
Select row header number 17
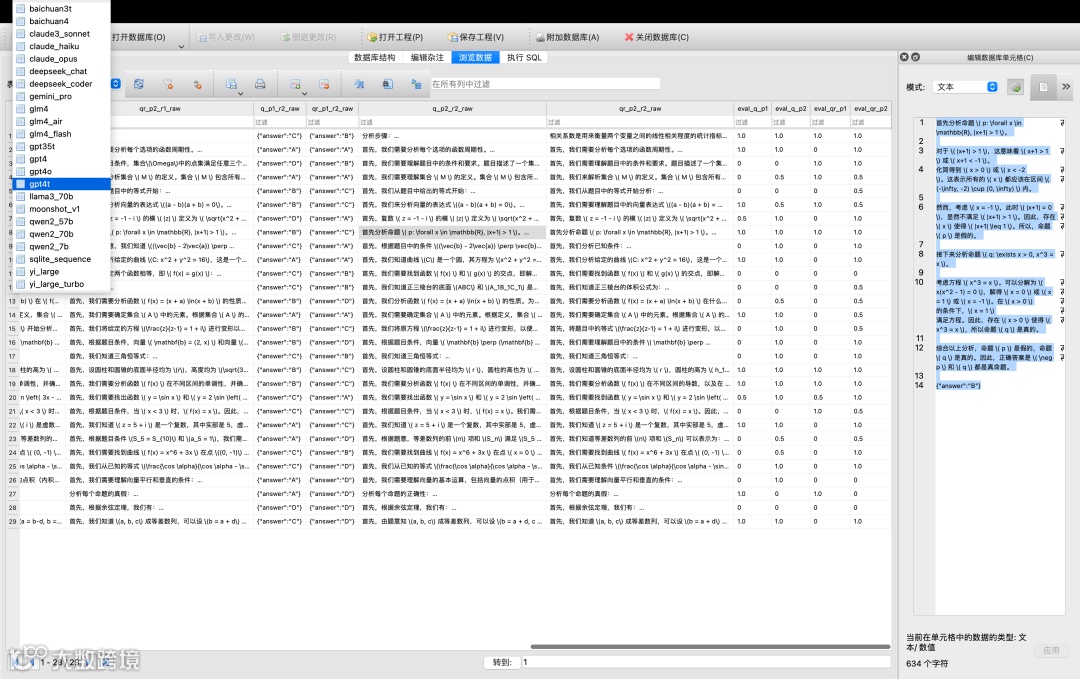tap(12, 356)
